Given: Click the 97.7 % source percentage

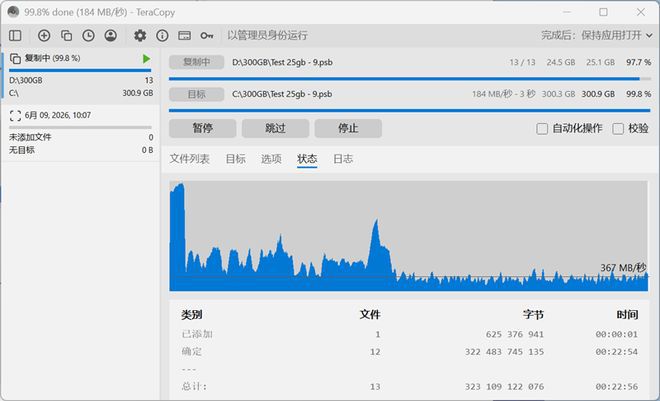Looking at the screenshot, I should point(639,62).
